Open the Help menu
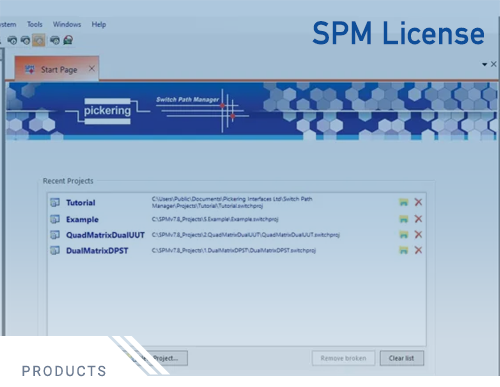This screenshot has height=387, width=500. [99, 24]
